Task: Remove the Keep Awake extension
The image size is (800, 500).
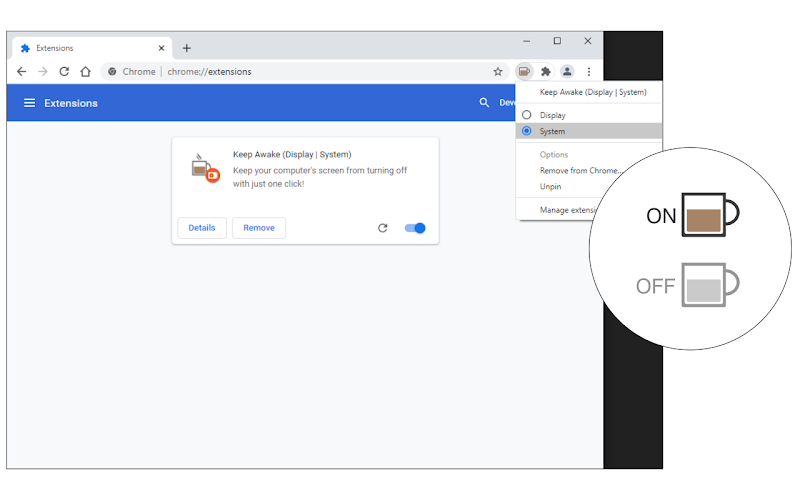Action: (259, 228)
